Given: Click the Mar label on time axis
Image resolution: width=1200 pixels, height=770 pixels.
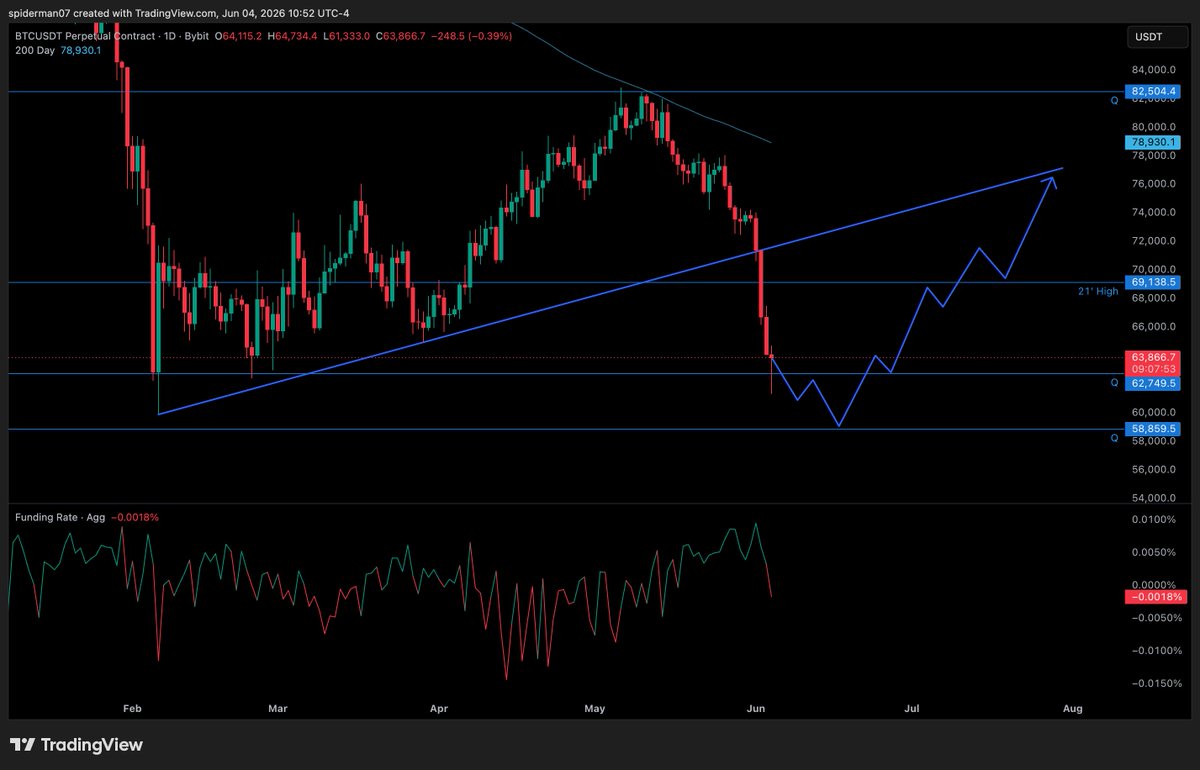Looking at the screenshot, I should pos(279,709).
